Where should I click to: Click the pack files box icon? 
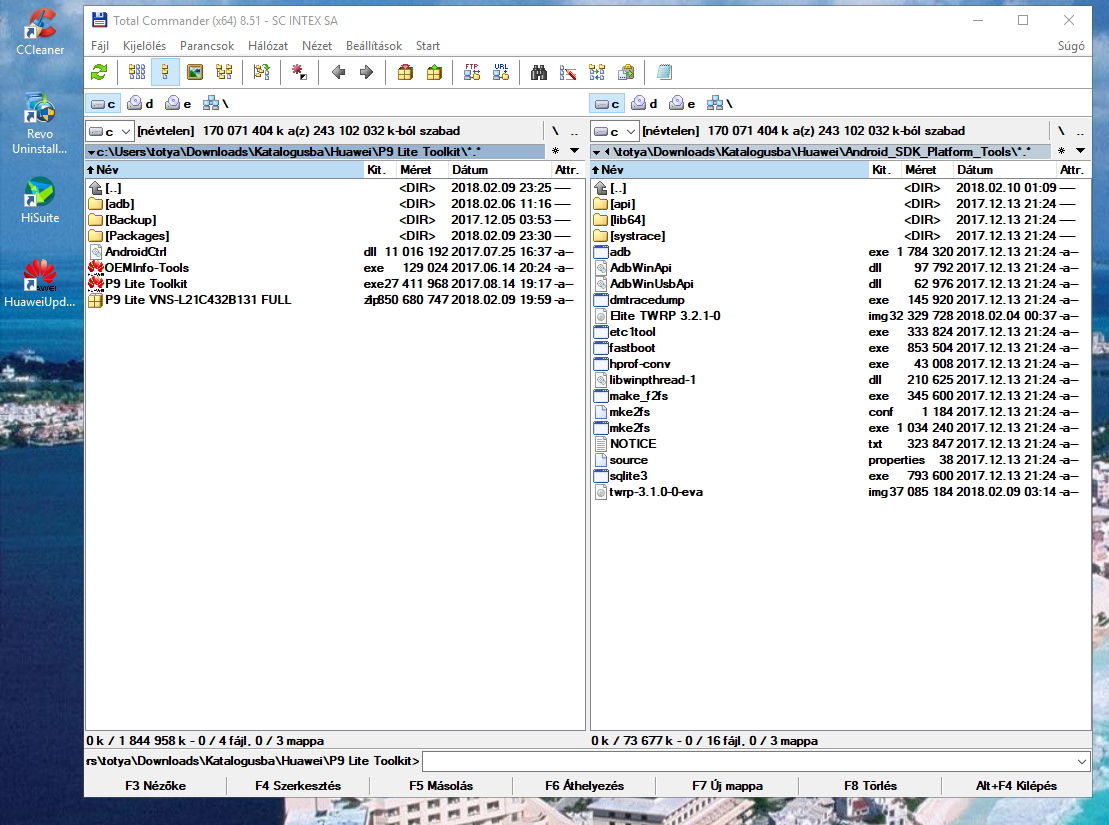[405, 72]
